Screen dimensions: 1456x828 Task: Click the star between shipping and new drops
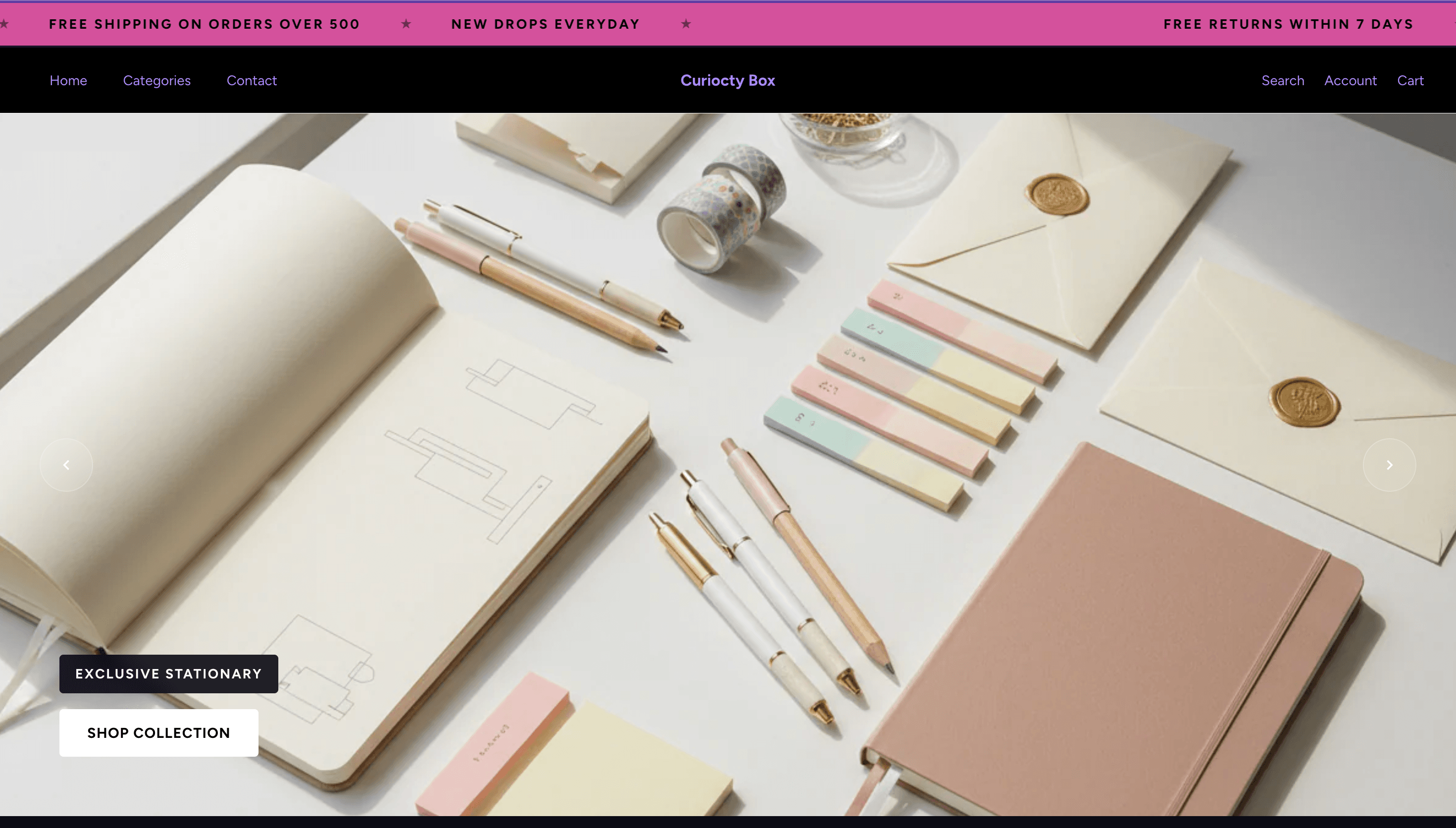point(406,24)
